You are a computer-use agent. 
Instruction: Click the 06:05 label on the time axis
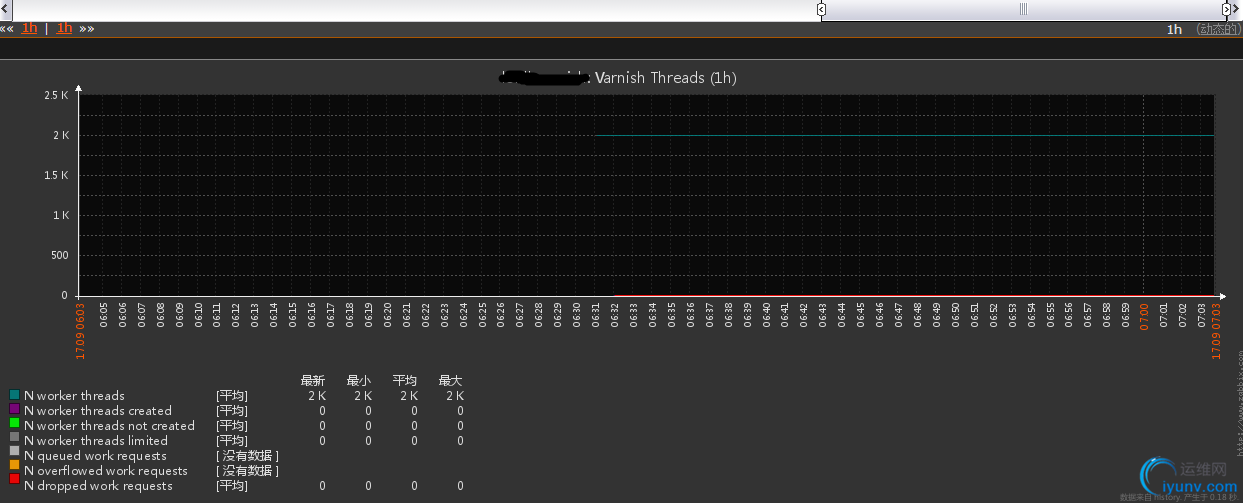coord(104,316)
